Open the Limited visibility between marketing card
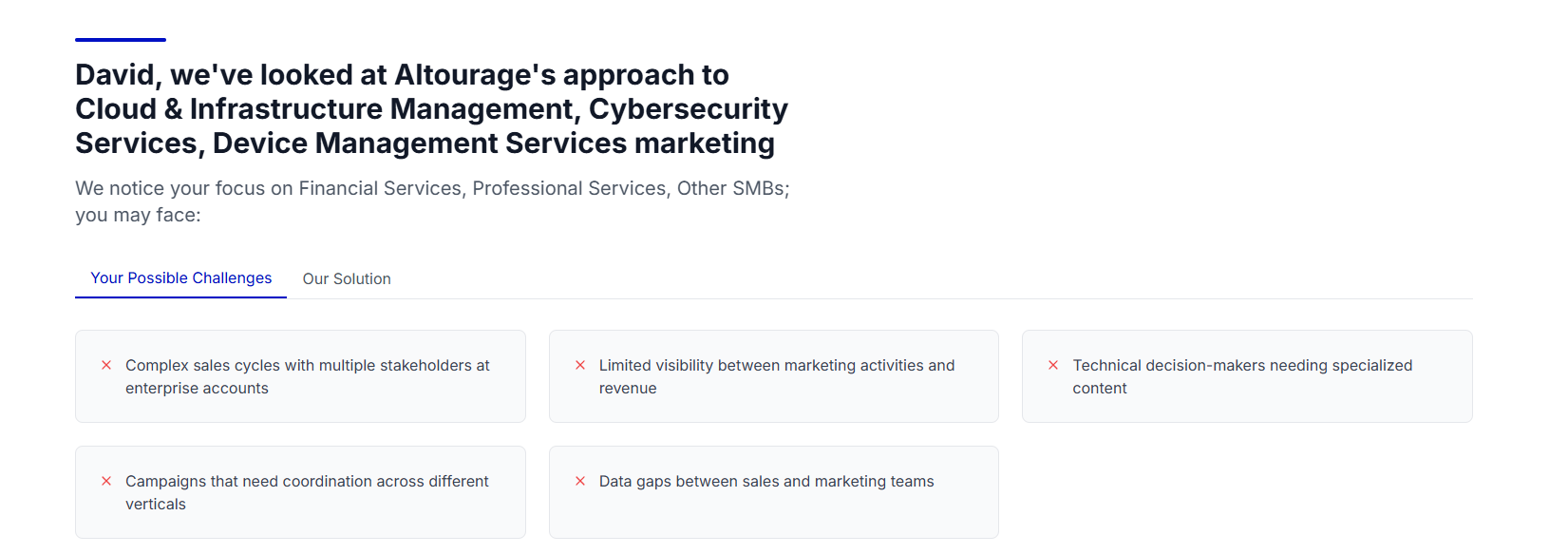 tap(774, 376)
